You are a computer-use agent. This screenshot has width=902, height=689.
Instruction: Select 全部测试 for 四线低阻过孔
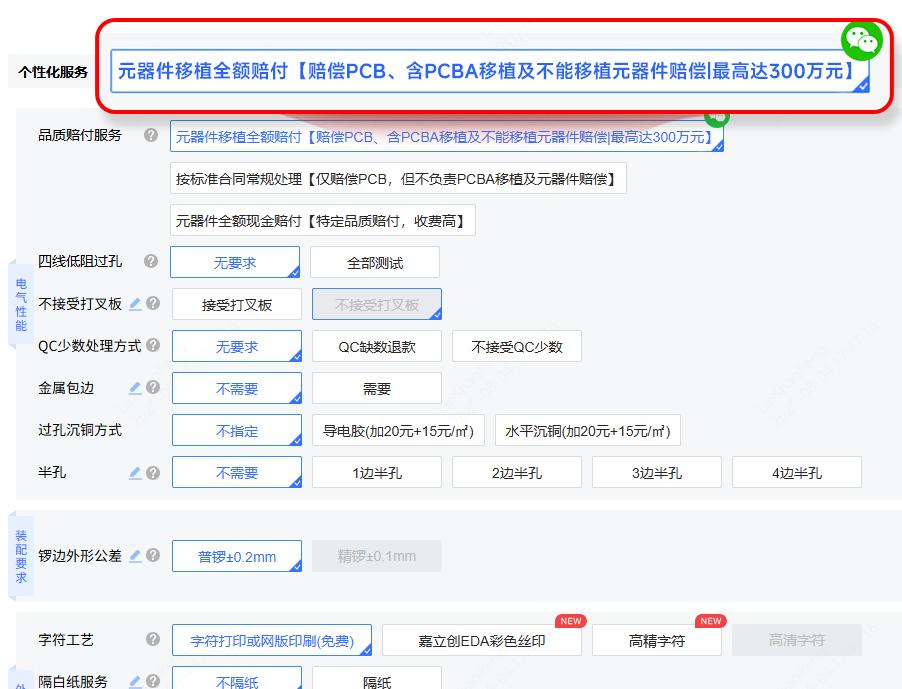(x=375, y=263)
